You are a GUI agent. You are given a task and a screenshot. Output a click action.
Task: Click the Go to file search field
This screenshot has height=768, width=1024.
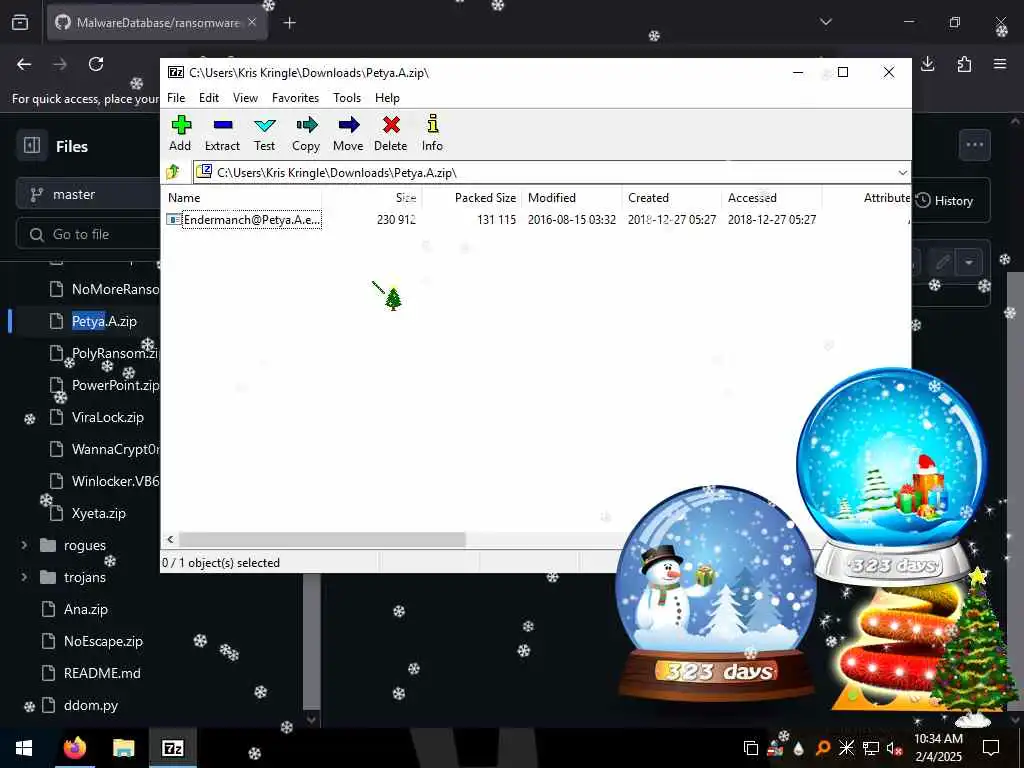pyautogui.click(x=88, y=234)
